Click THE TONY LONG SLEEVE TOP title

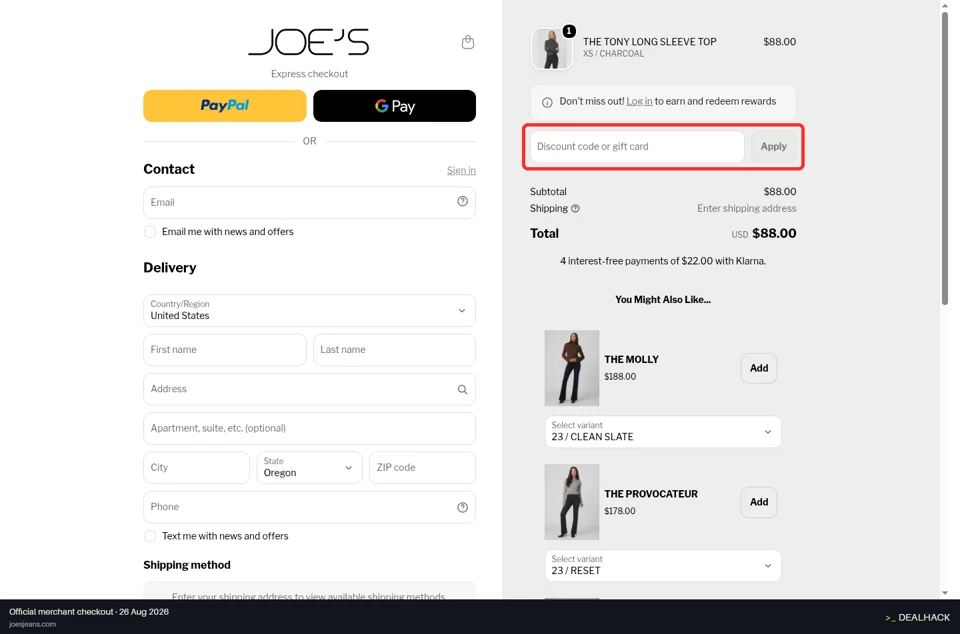tap(650, 42)
